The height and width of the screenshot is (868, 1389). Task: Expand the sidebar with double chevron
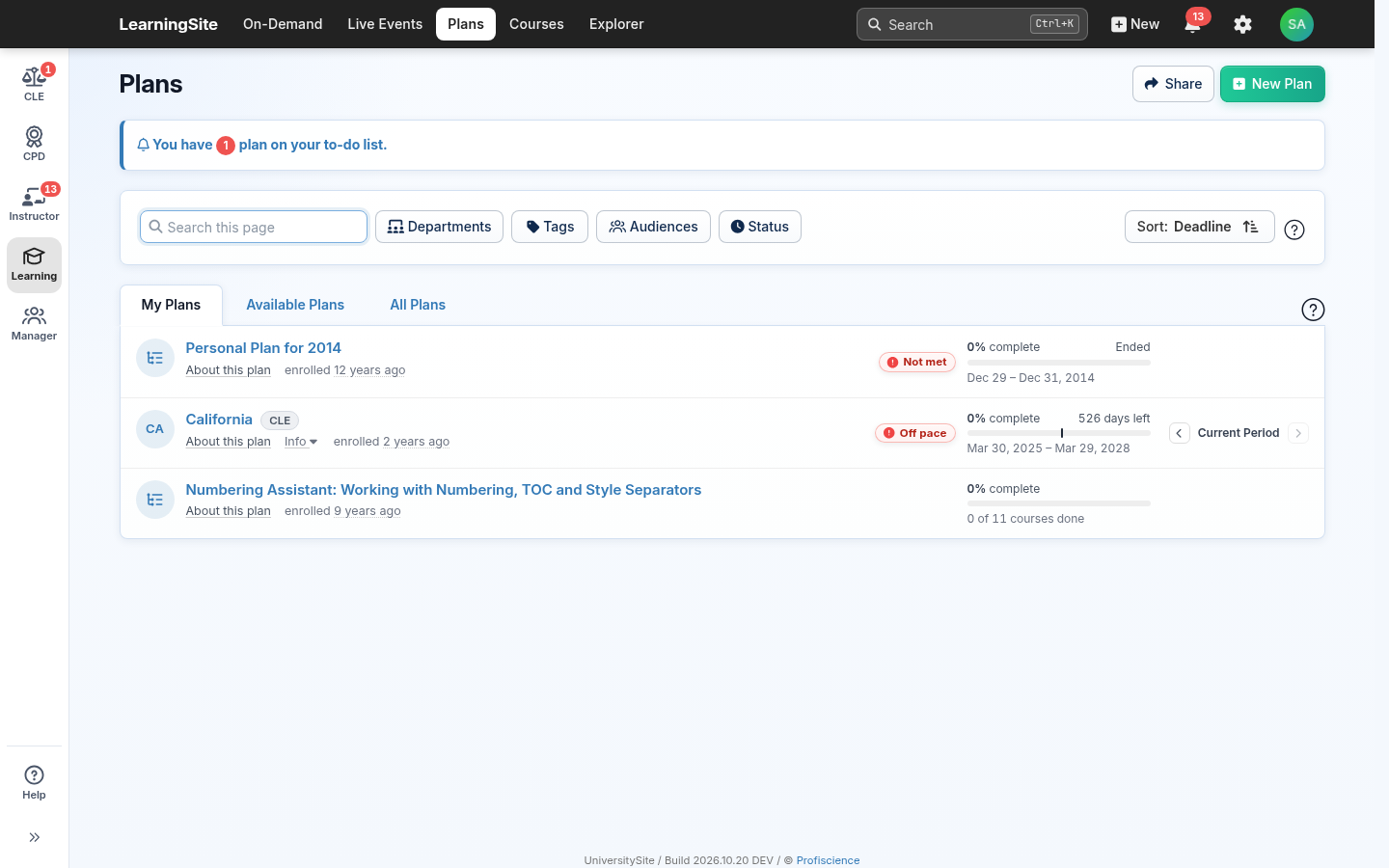click(x=34, y=837)
